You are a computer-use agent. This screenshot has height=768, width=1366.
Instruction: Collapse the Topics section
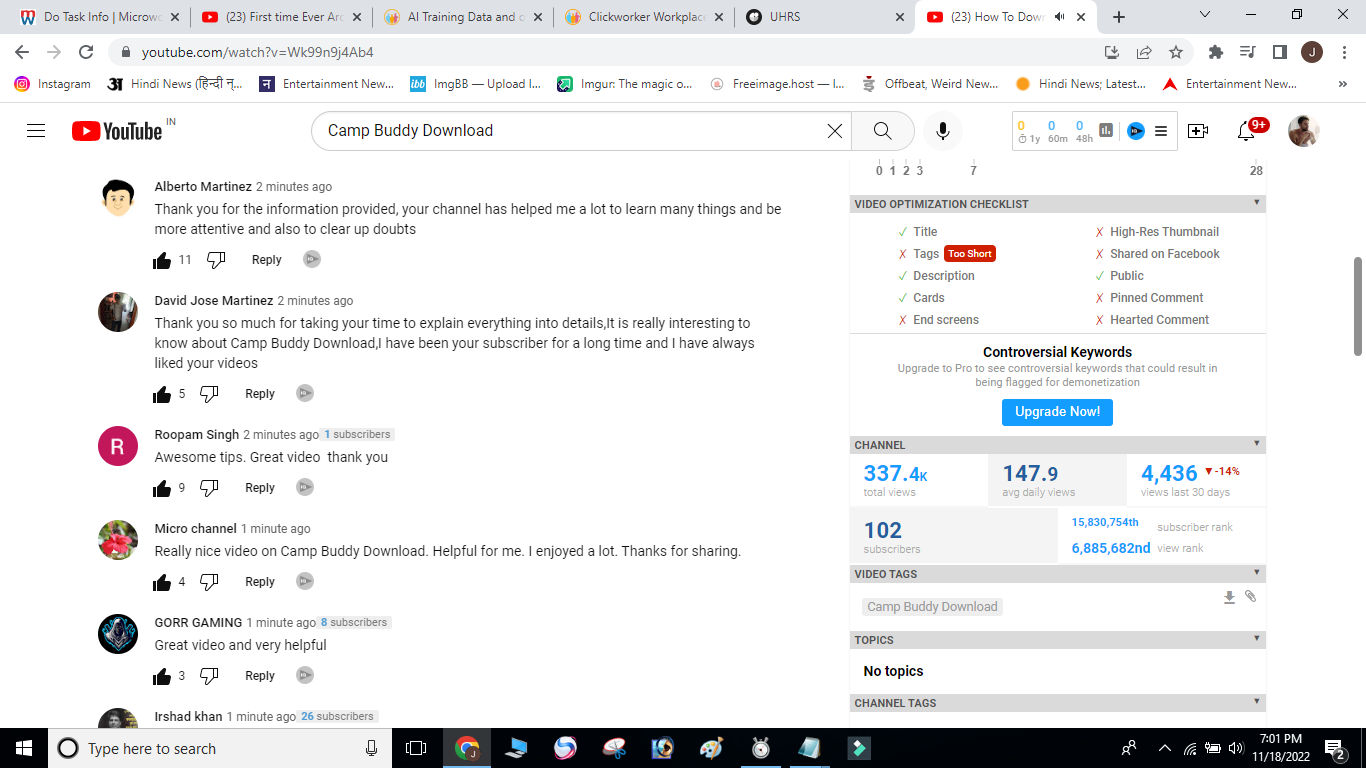1257,639
